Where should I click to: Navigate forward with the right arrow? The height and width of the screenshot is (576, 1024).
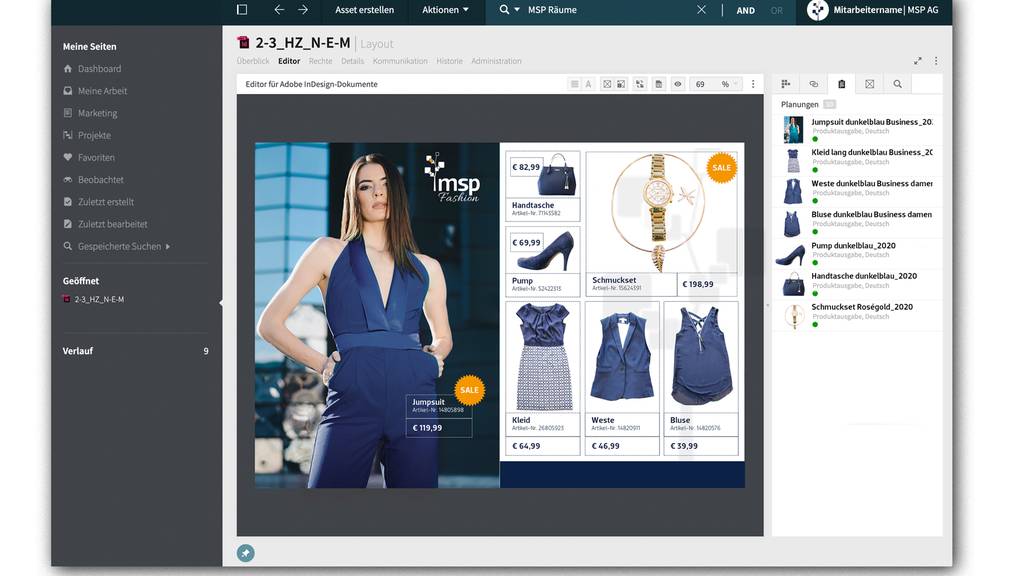coord(303,10)
